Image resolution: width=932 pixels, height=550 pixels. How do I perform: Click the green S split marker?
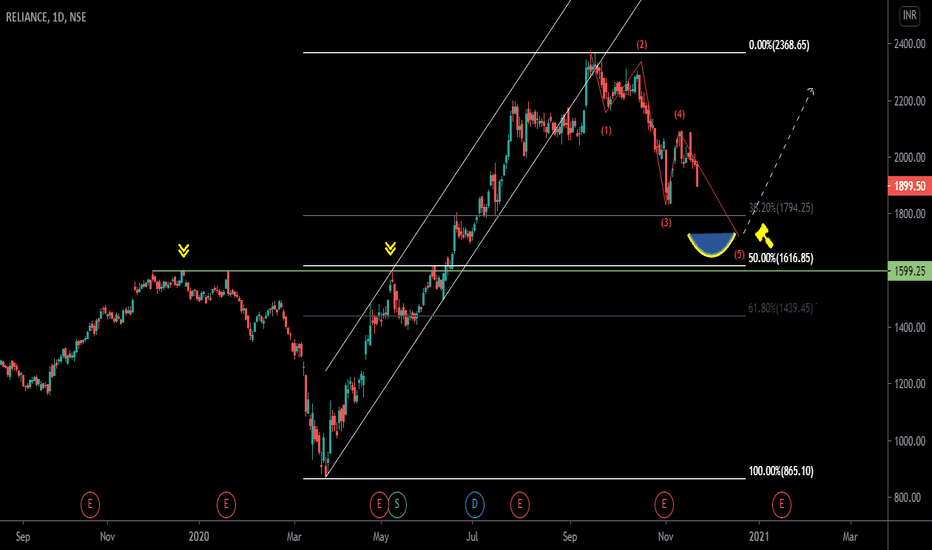coord(397,504)
